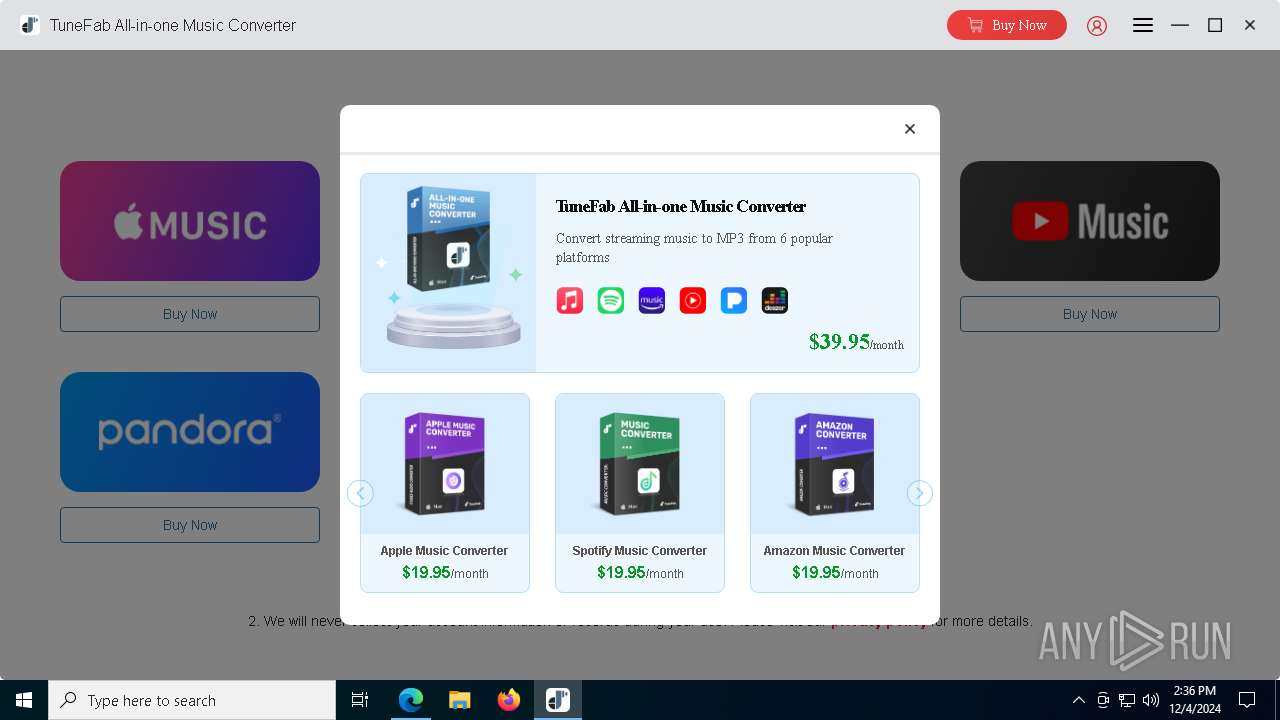Select the Spotify Music Converter box image
The image size is (1280, 720).
coord(640,464)
